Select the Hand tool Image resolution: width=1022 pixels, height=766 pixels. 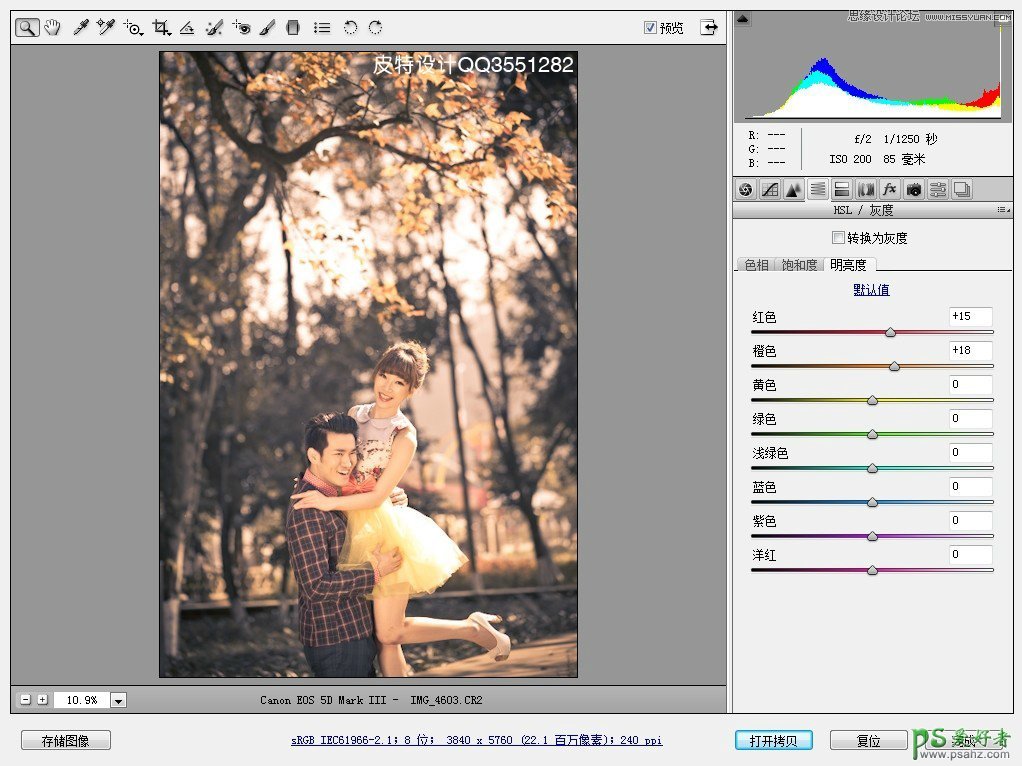53,28
